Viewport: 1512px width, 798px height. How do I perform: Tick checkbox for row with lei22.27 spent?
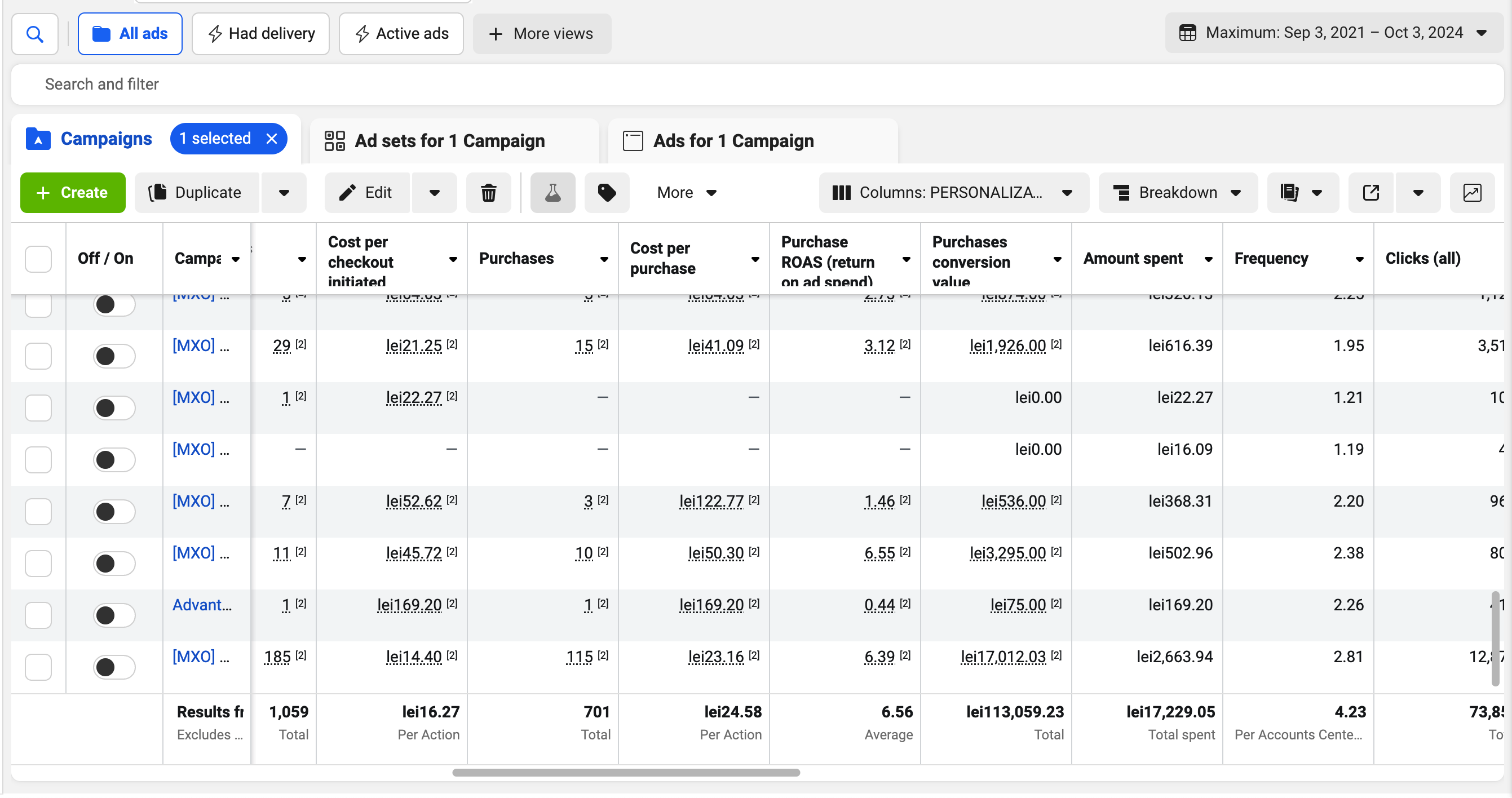pos(38,408)
